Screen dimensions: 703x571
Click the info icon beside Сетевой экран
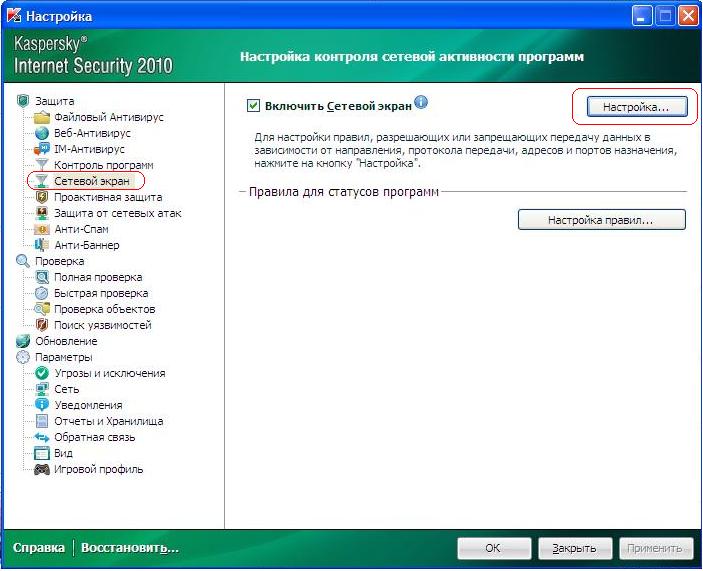pyautogui.click(x=421, y=102)
